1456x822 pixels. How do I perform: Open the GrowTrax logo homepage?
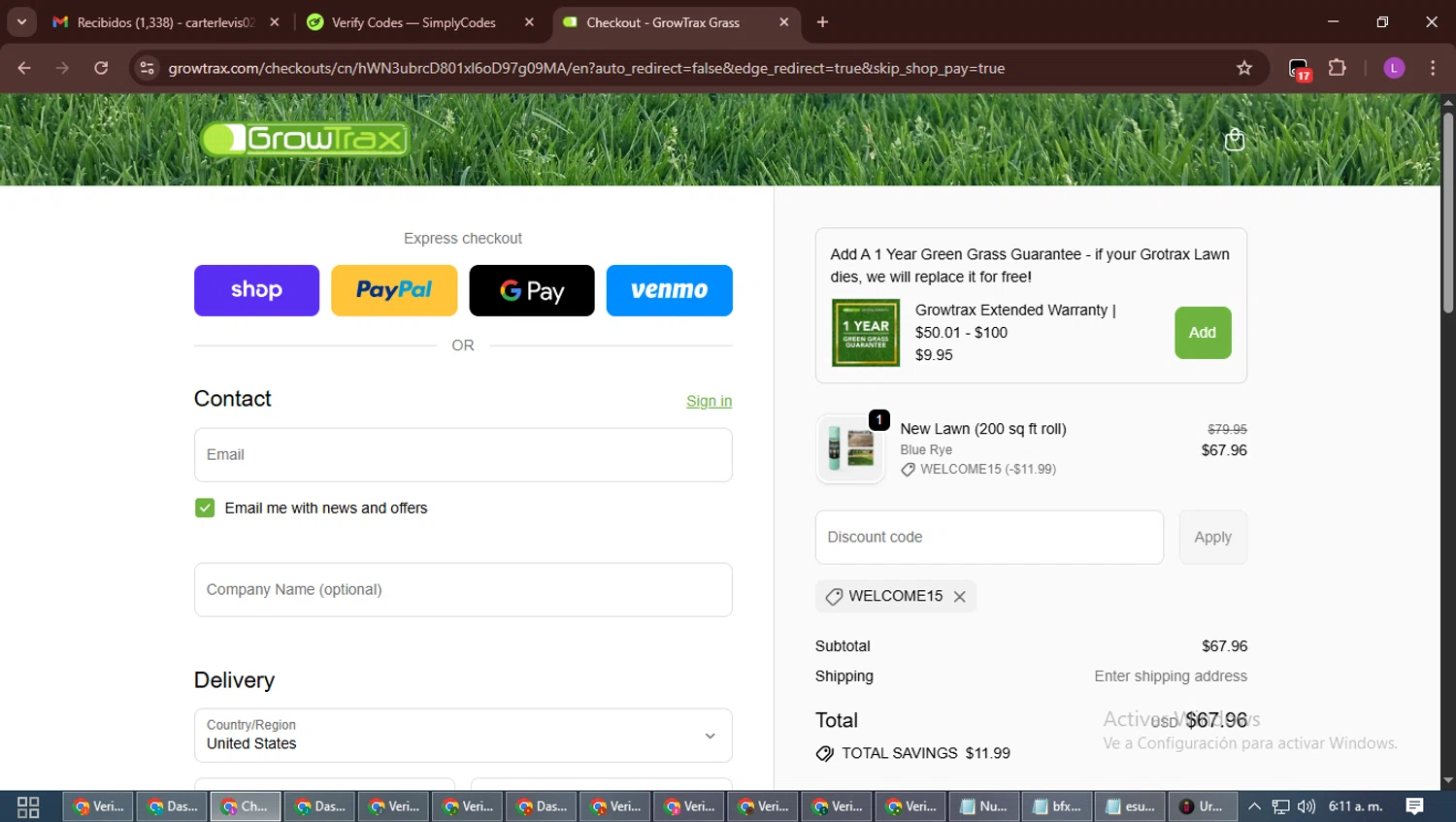(305, 139)
